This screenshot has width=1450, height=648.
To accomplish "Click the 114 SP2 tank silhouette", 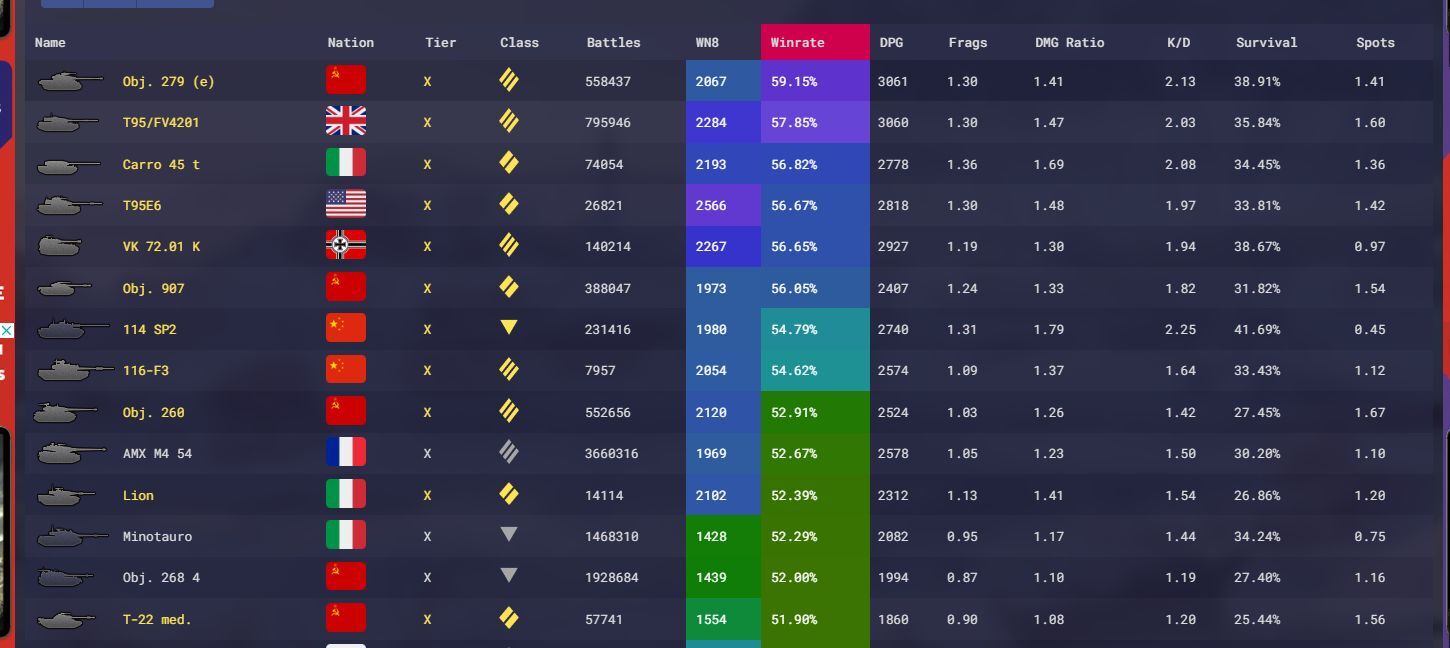I will (72, 329).
